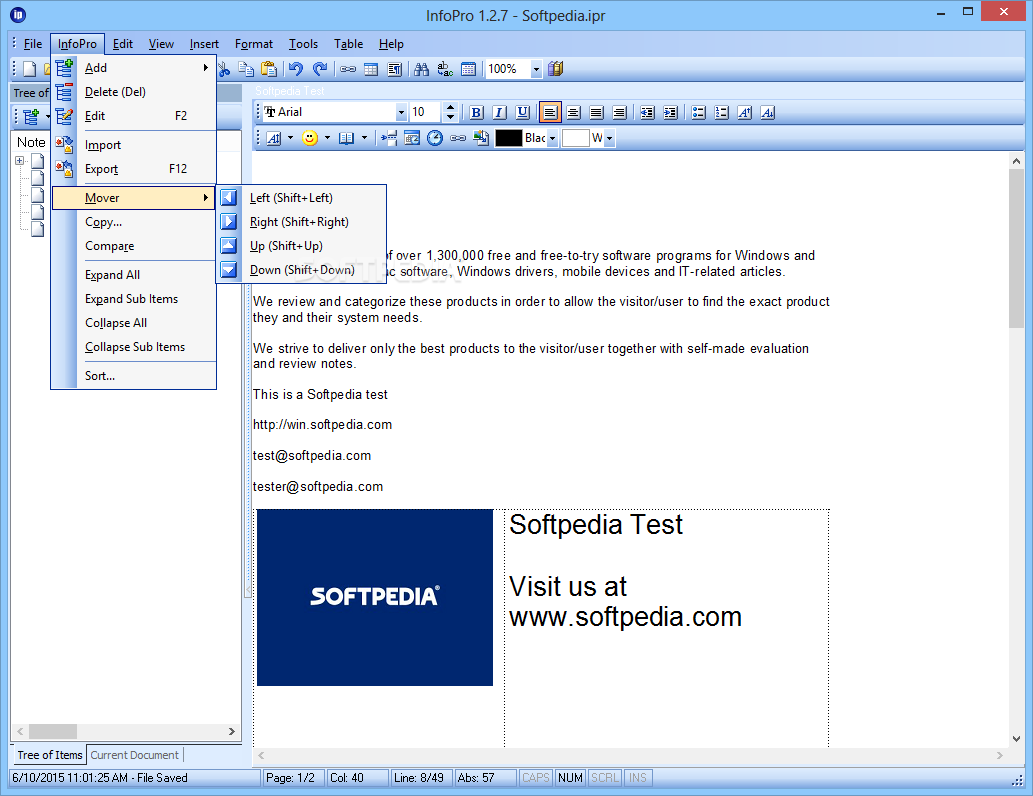Toggle Underline formatting

click(x=522, y=113)
